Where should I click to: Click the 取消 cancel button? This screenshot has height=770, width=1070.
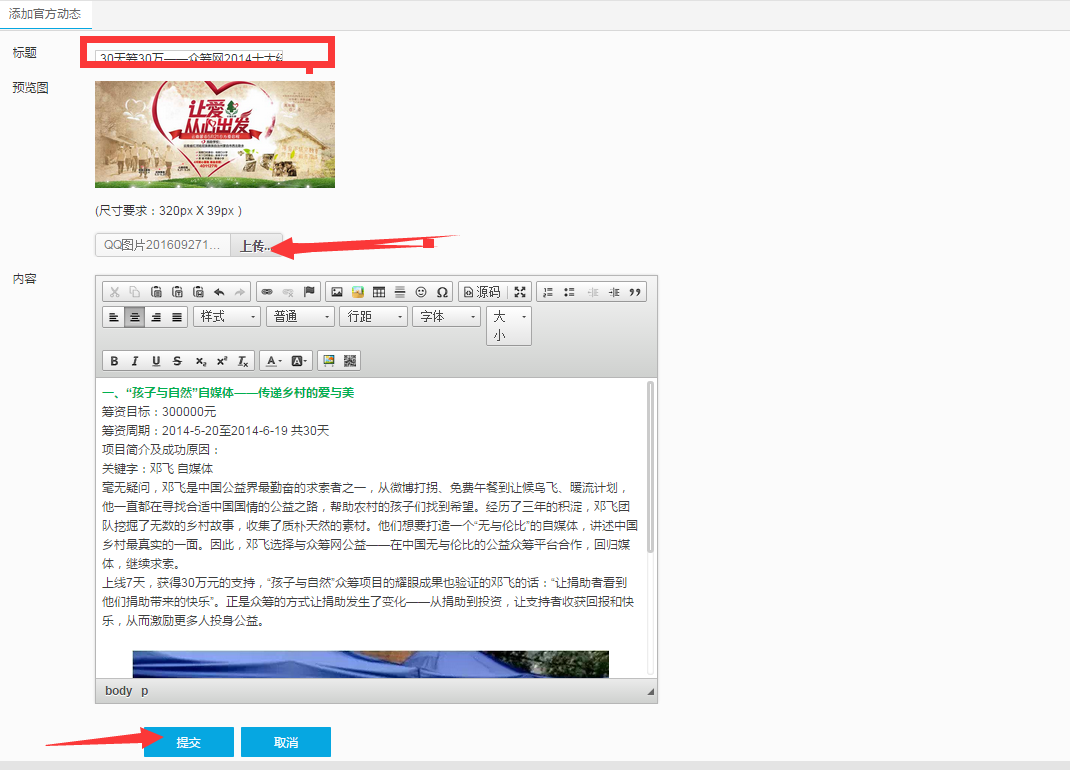(x=285, y=742)
